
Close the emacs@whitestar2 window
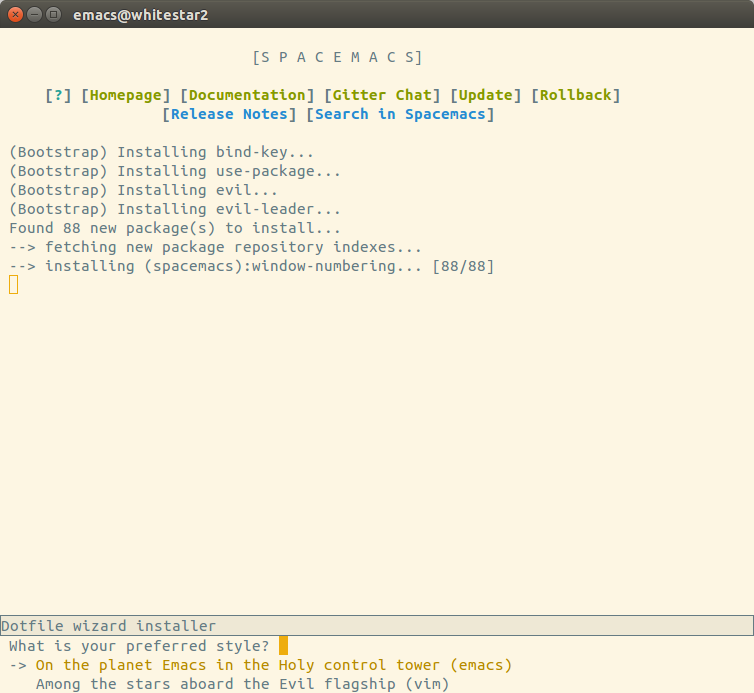15,14
